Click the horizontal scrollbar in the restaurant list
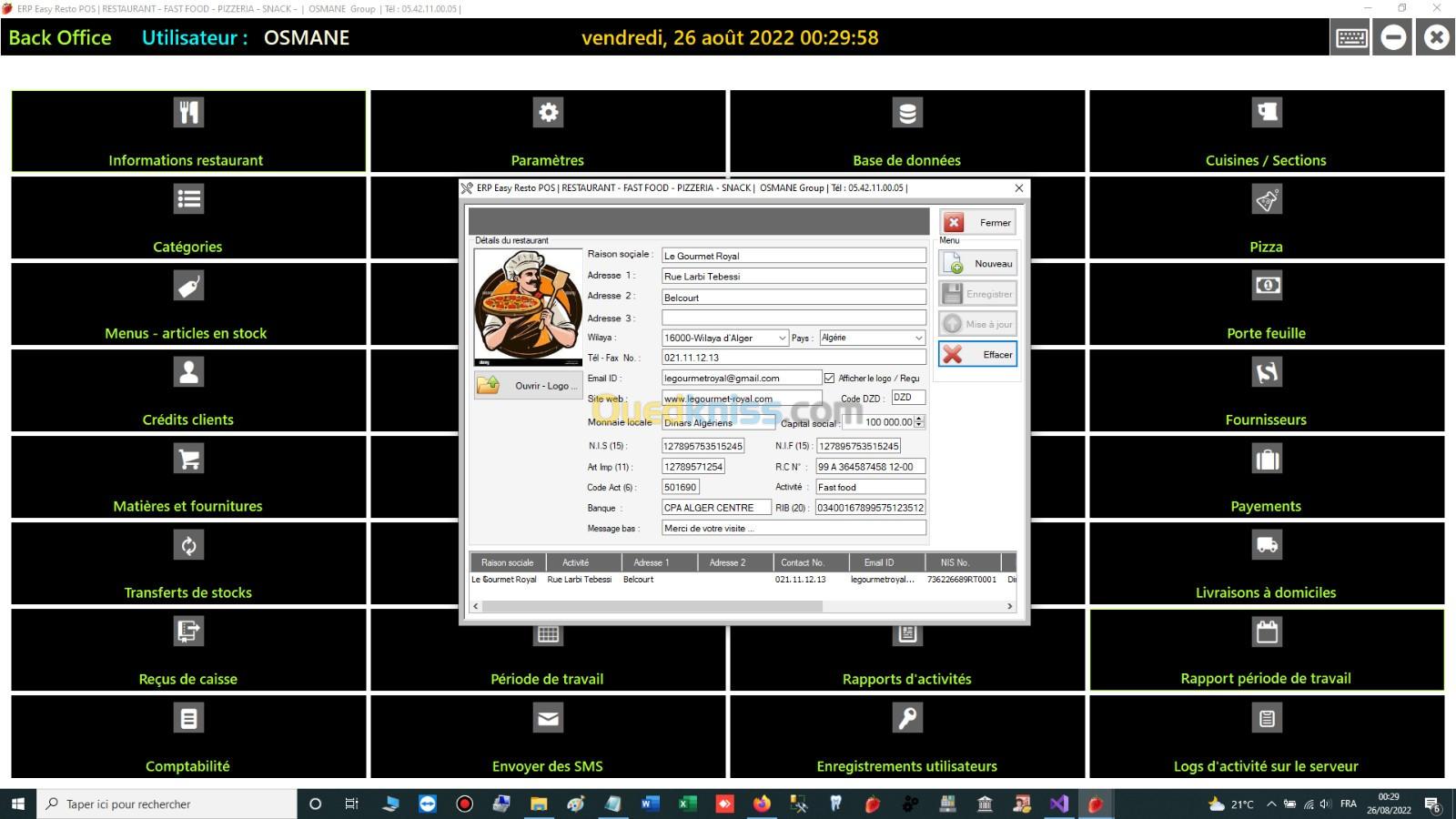The width and height of the screenshot is (1456, 819). click(651, 606)
